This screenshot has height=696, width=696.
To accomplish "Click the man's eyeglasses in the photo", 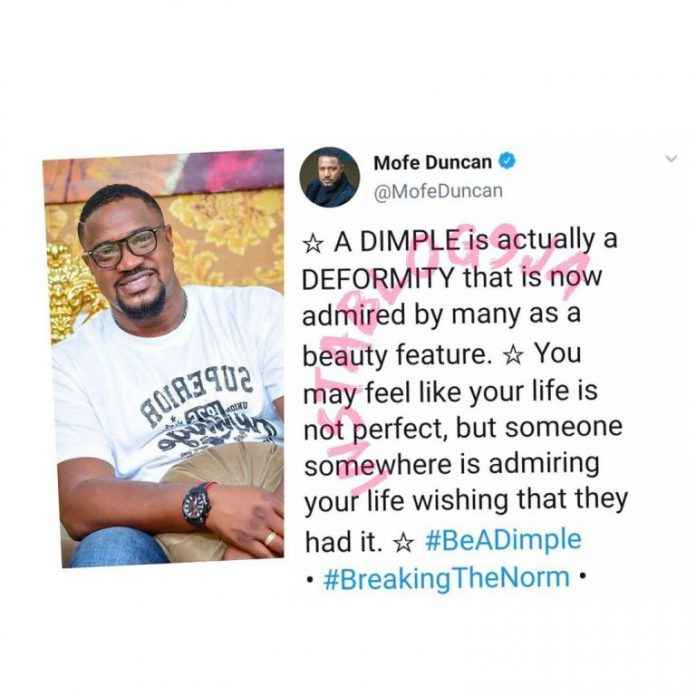I will click(x=124, y=247).
